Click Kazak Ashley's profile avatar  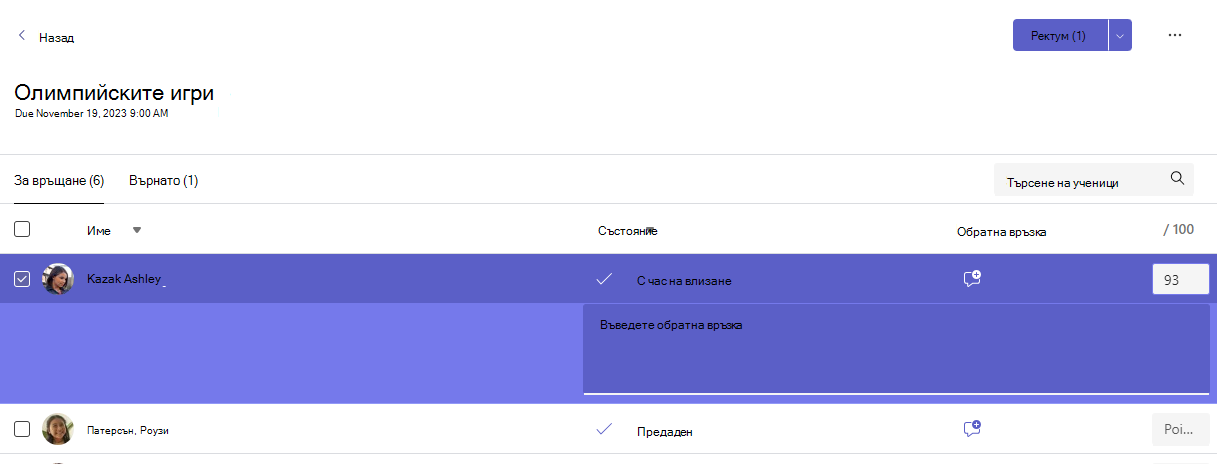58,279
